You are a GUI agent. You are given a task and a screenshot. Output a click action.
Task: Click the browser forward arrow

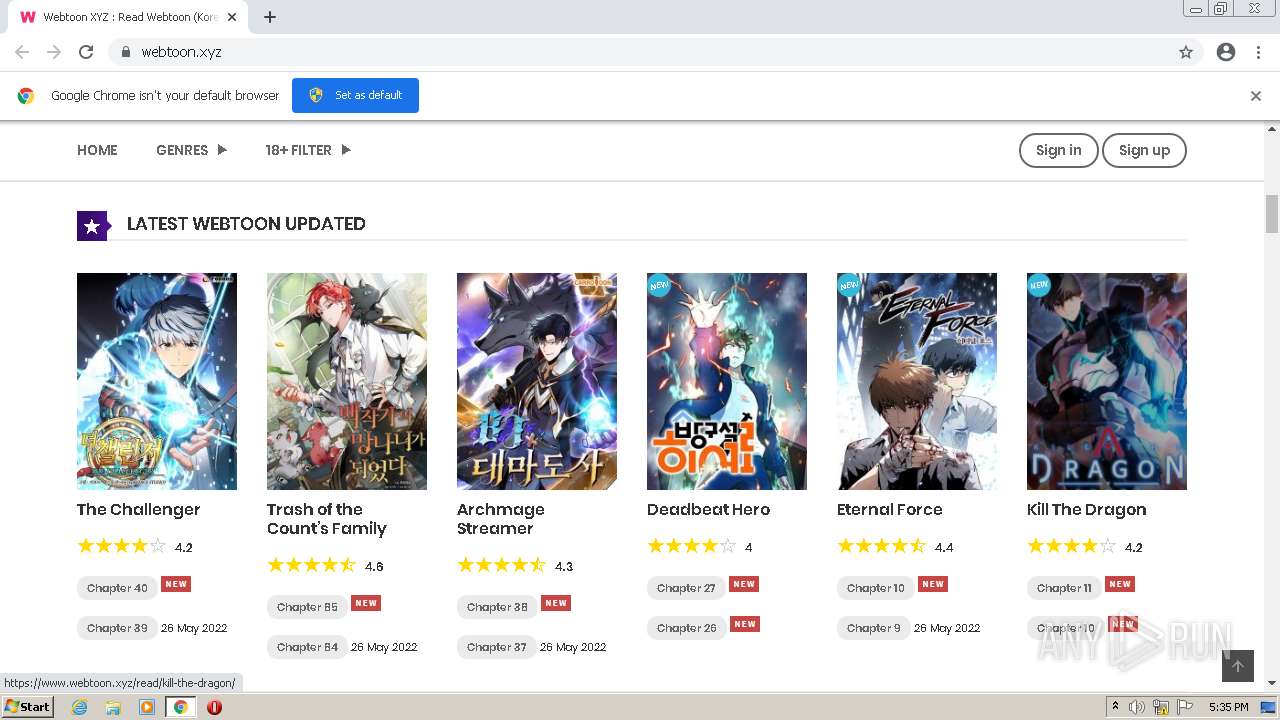tap(54, 52)
